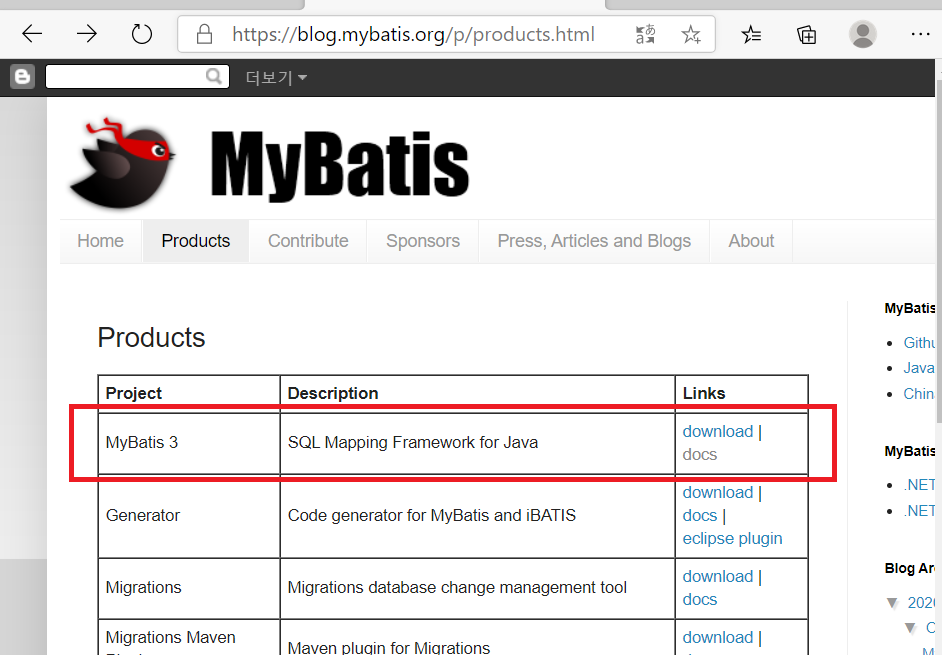Open the second .NET sidebar link
Screen dimensions: 942x658
919,511
